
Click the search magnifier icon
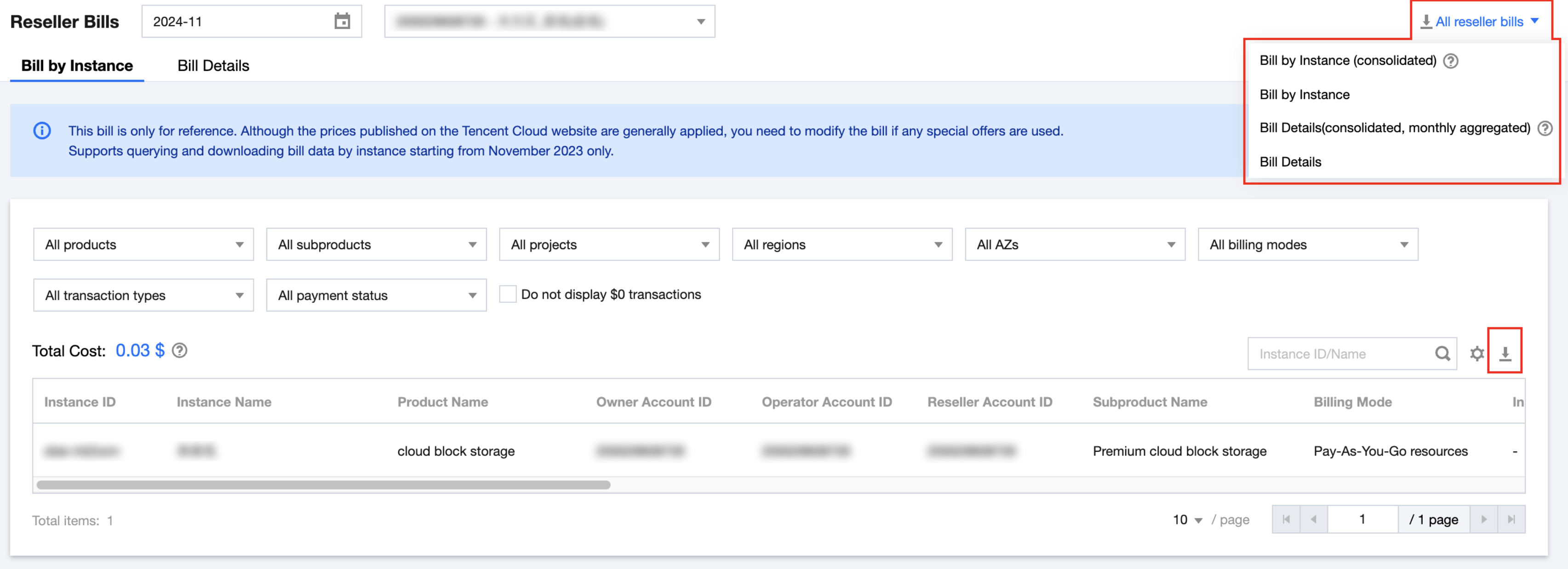pos(1442,353)
